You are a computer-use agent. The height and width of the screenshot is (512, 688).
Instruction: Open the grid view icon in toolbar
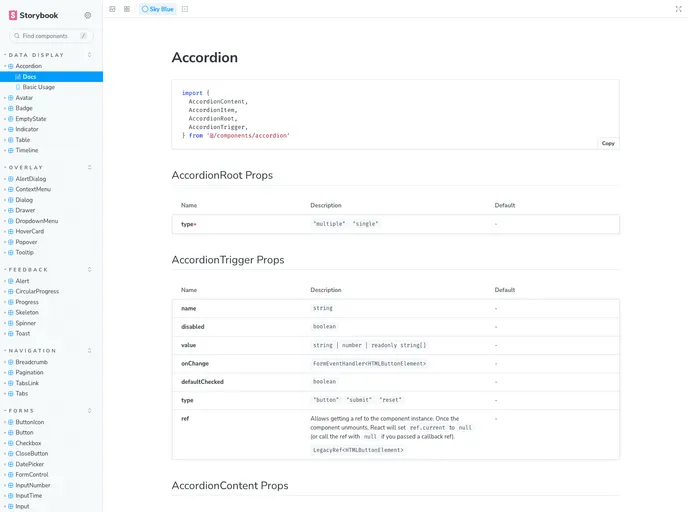coord(127,9)
